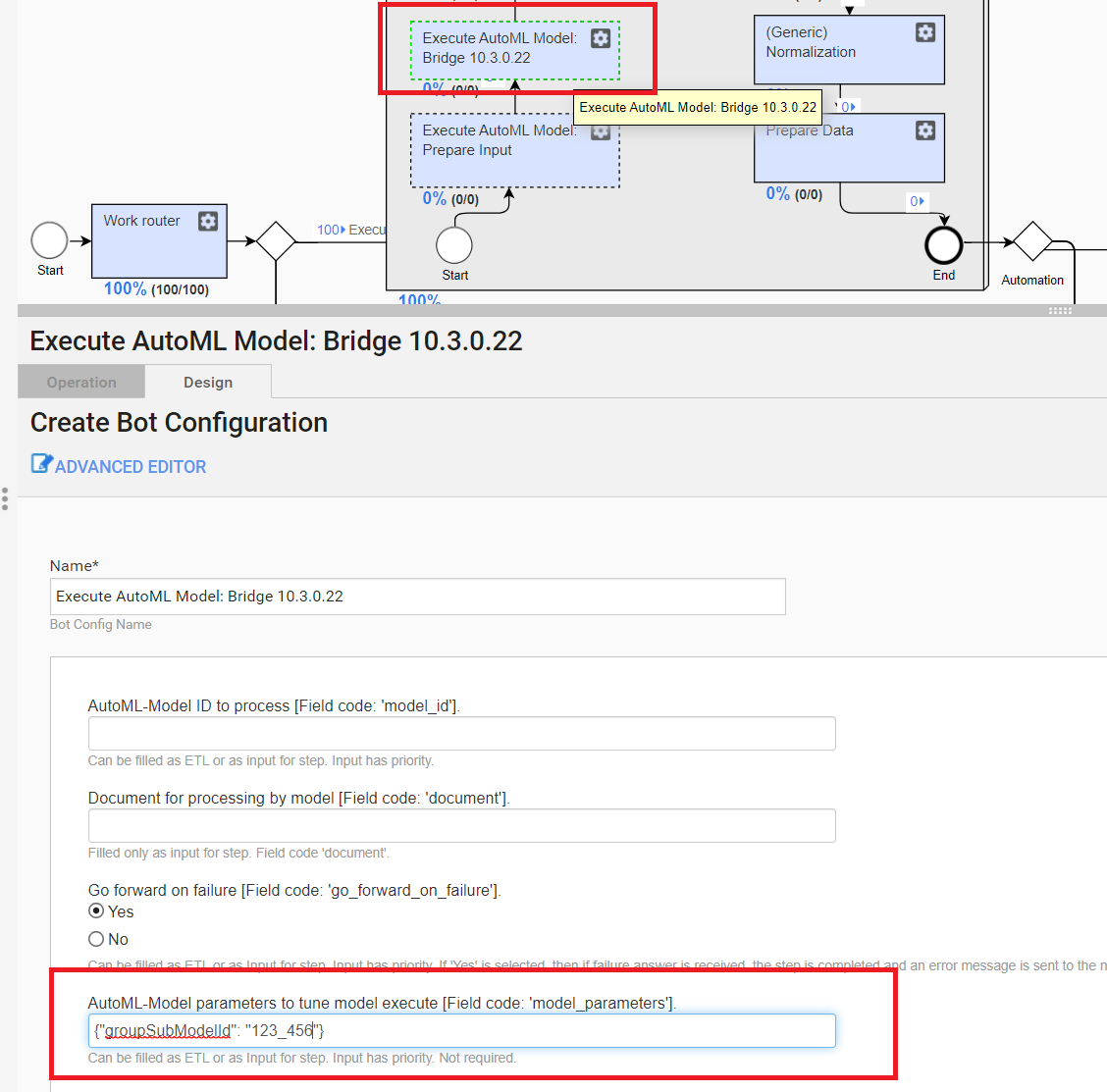Click the 'Bot Config Name' helper text
This screenshot has height=1092, width=1107.
101,624
